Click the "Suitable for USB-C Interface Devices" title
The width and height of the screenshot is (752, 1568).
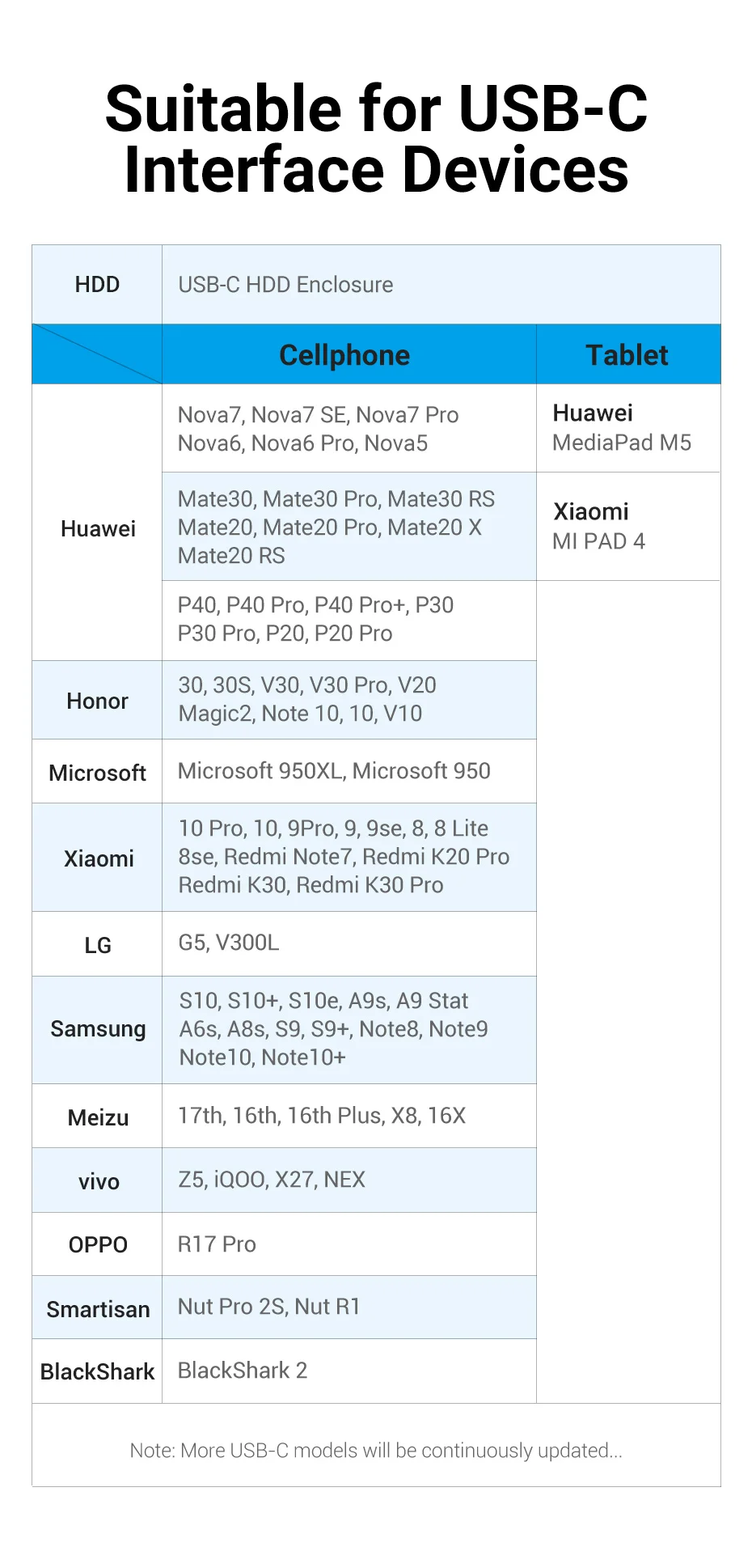tap(376, 139)
